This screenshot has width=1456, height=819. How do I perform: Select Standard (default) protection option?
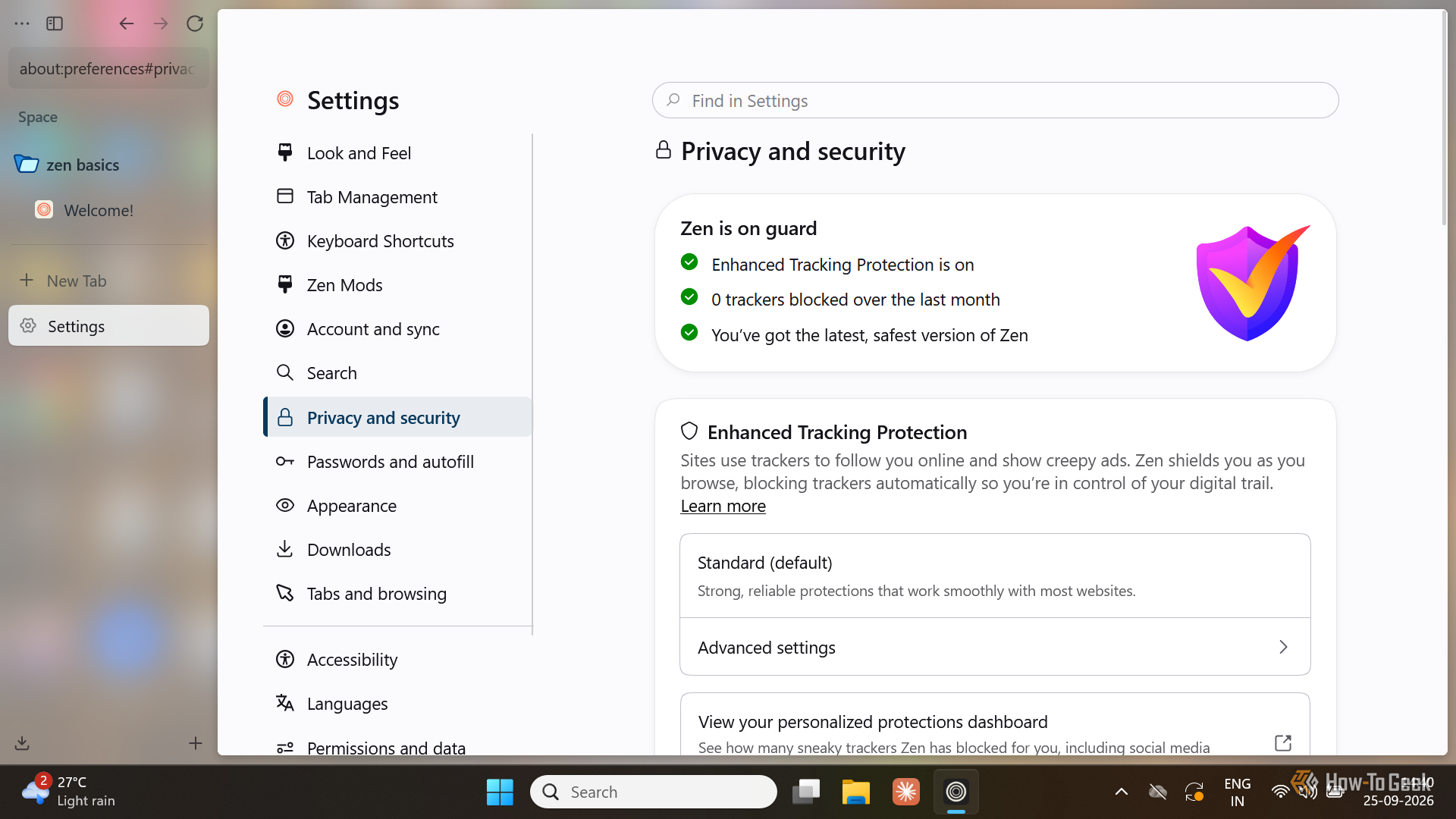(995, 576)
